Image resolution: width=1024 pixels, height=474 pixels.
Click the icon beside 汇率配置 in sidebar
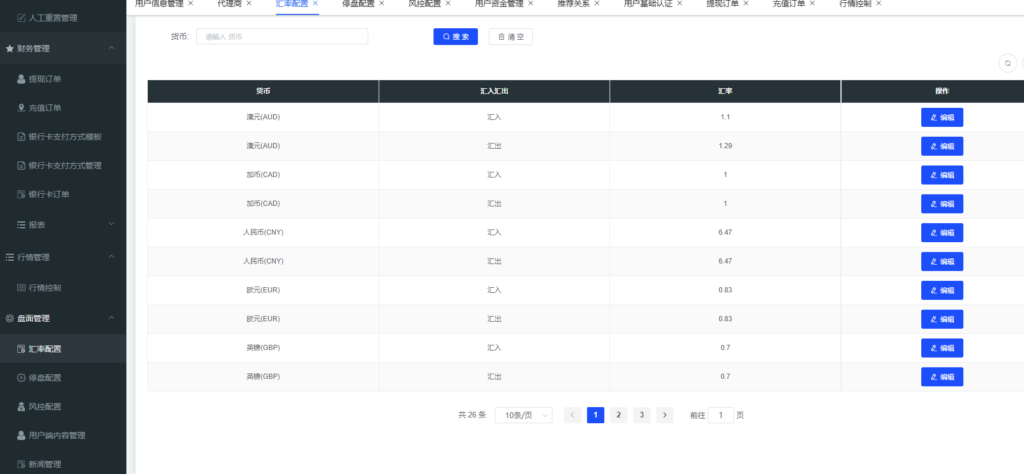(x=21, y=349)
